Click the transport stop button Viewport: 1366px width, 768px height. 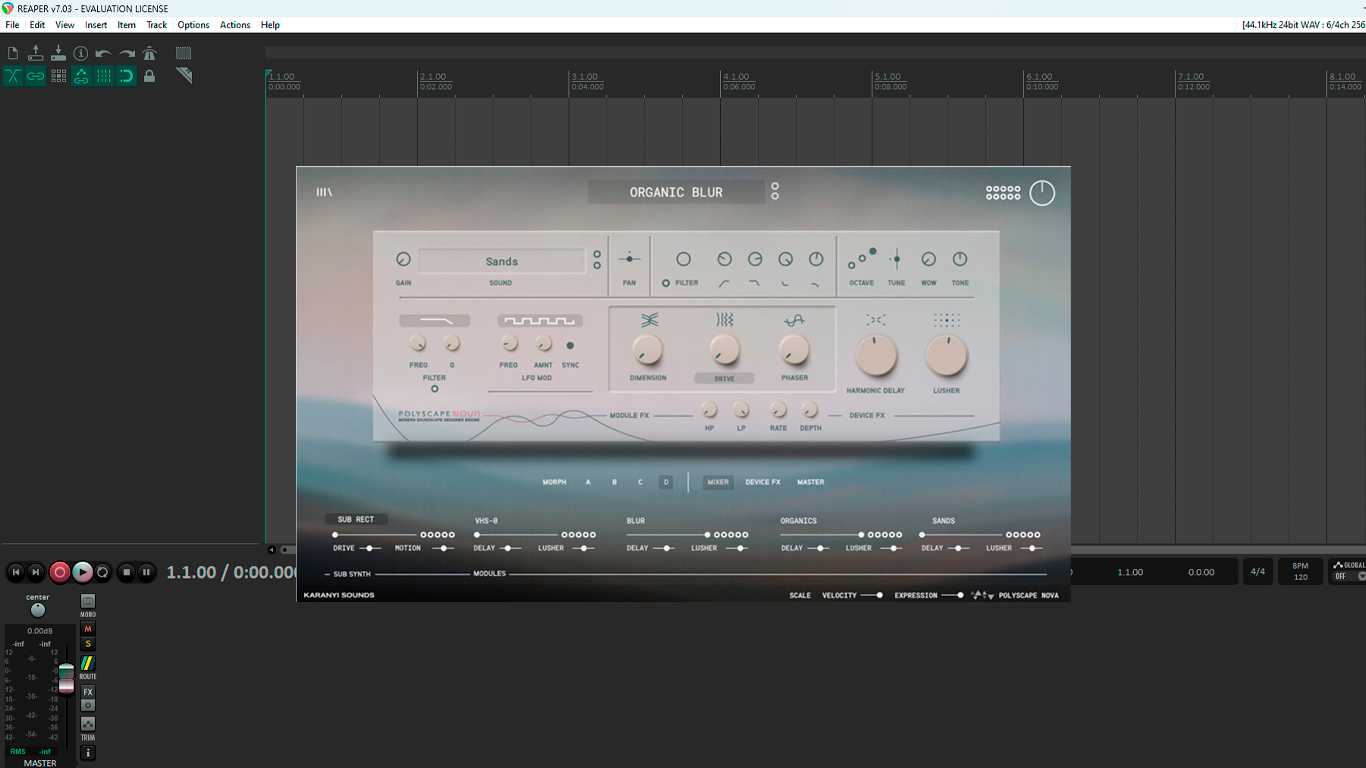(126, 572)
